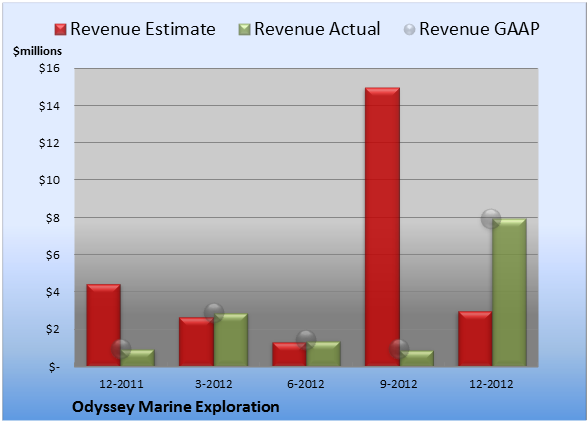Select the red estimate bar for 12-2011
This screenshot has width=588, height=422.
pos(104,325)
